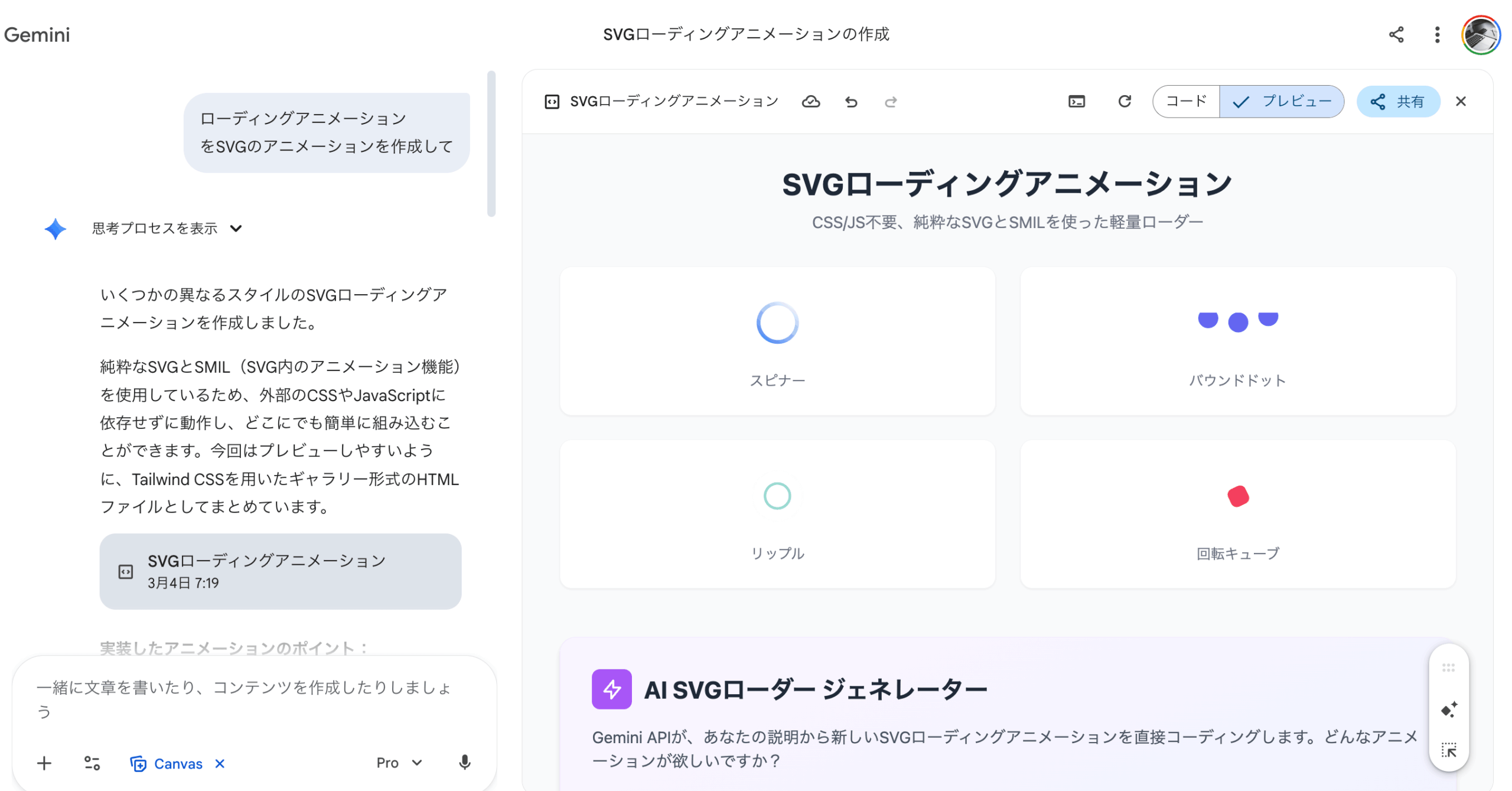The height and width of the screenshot is (791, 1512).
Task: Click the chat prompt input field
Action: tap(248, 698)
